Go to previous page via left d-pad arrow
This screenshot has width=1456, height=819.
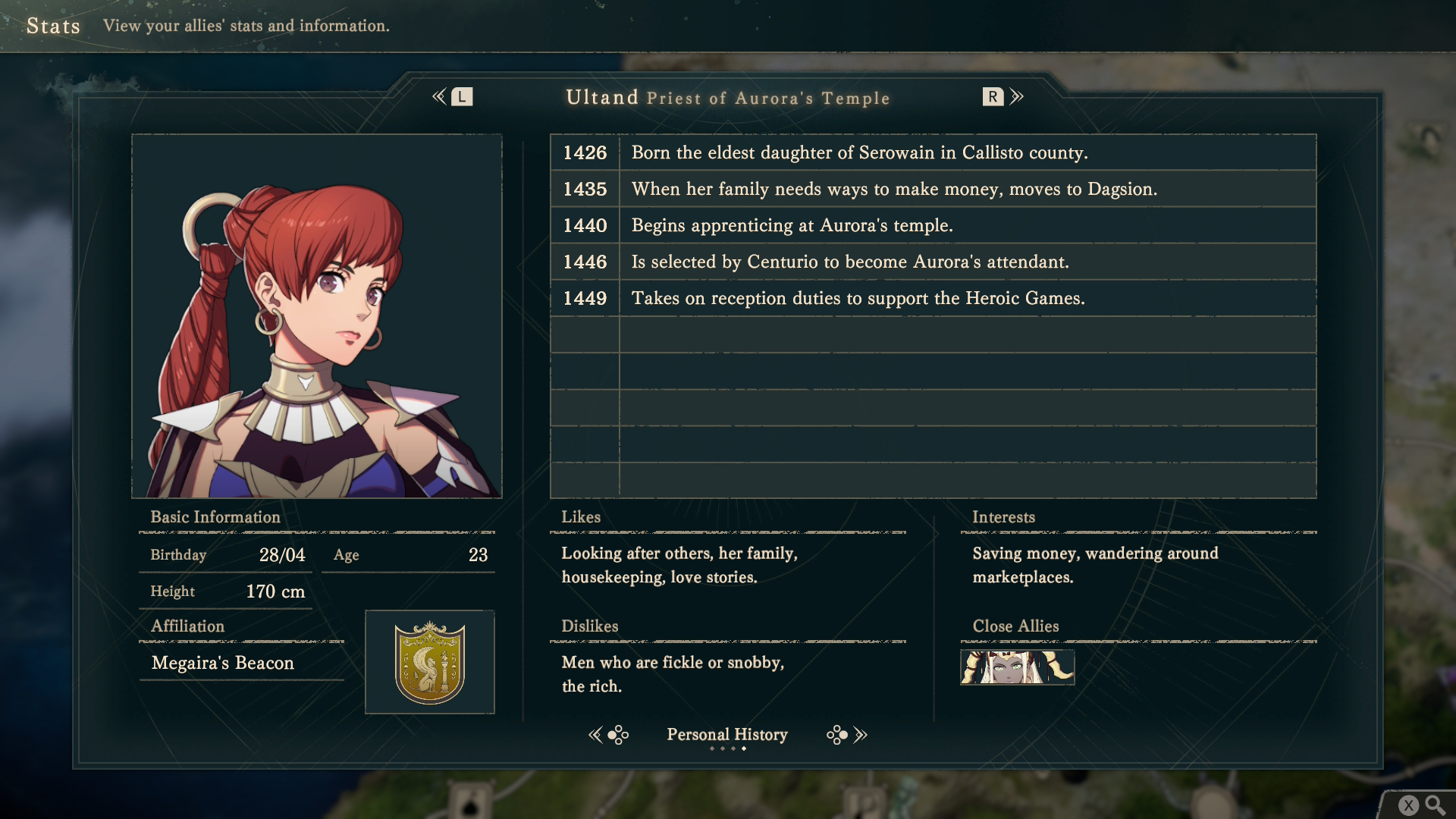608,735
